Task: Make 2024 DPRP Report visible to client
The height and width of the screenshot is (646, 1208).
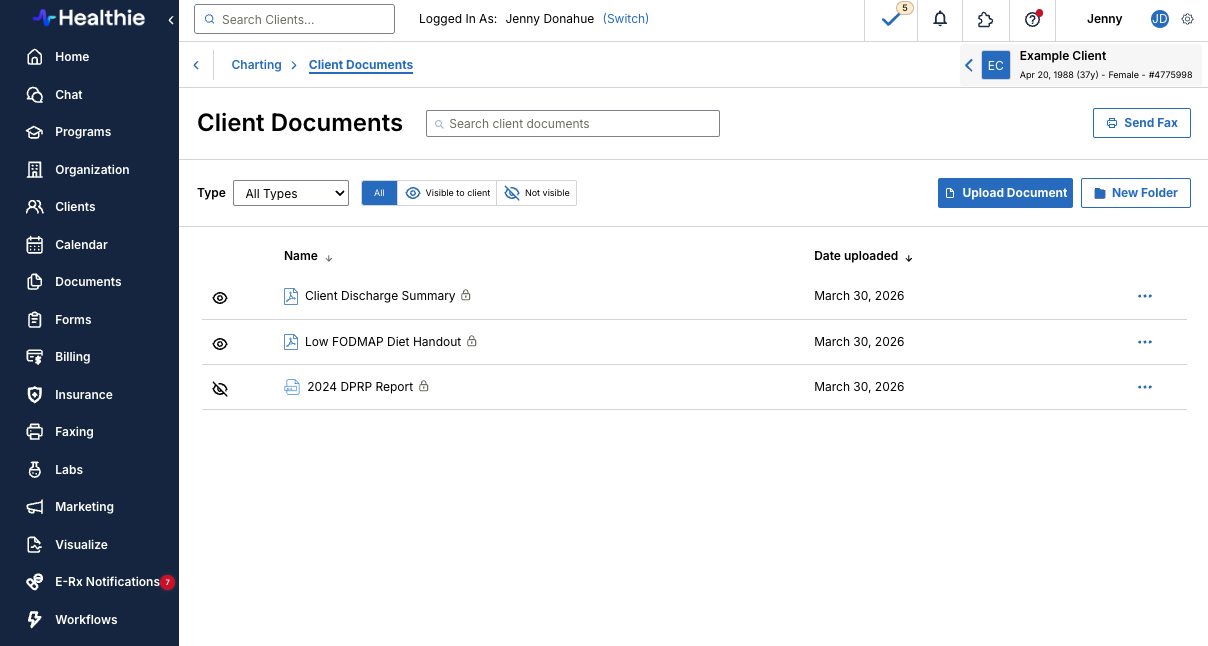Action: [x=220, y=389]
